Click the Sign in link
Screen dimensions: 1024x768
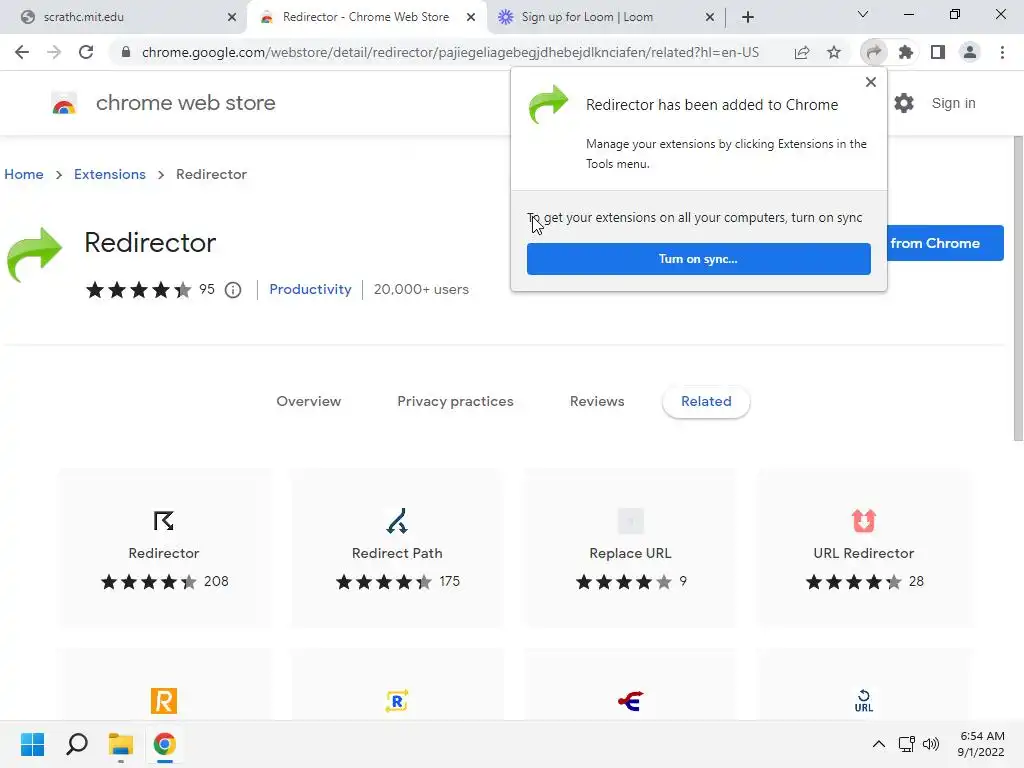click(953, 103)
